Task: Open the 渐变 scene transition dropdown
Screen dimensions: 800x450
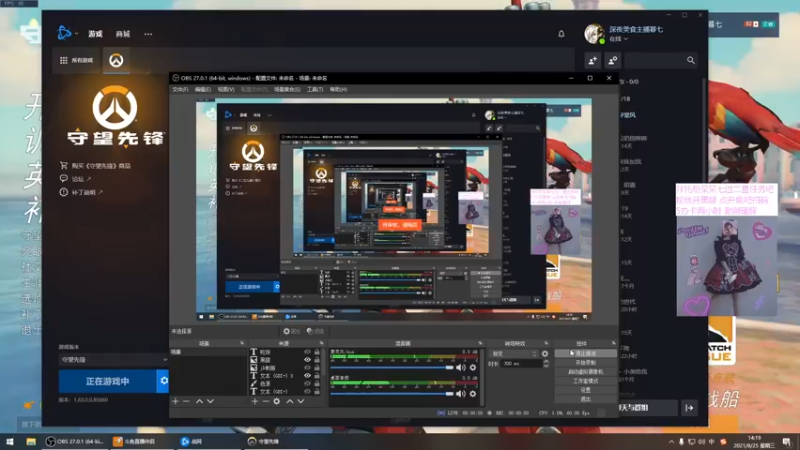Action: click(x=513, y=354)
